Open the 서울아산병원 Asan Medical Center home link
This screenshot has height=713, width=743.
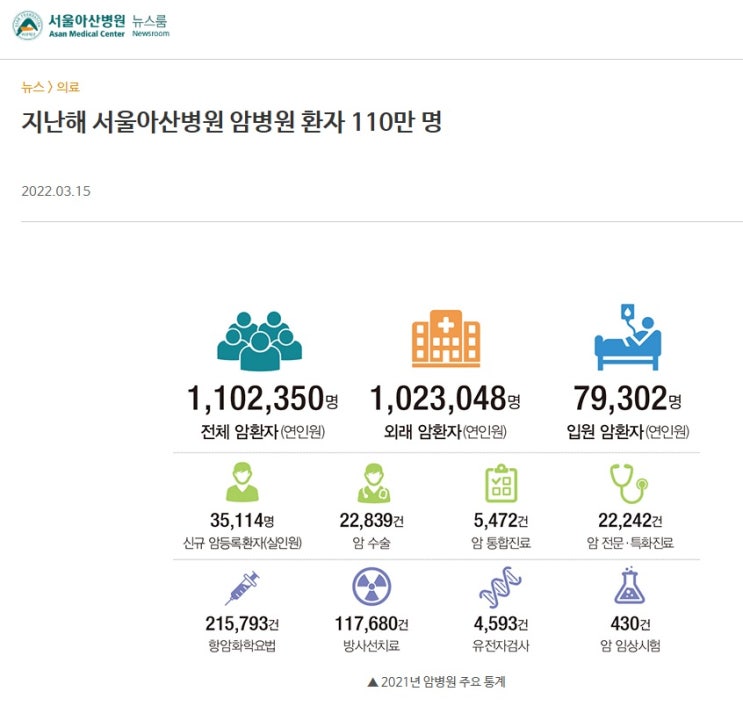[87, 26]
